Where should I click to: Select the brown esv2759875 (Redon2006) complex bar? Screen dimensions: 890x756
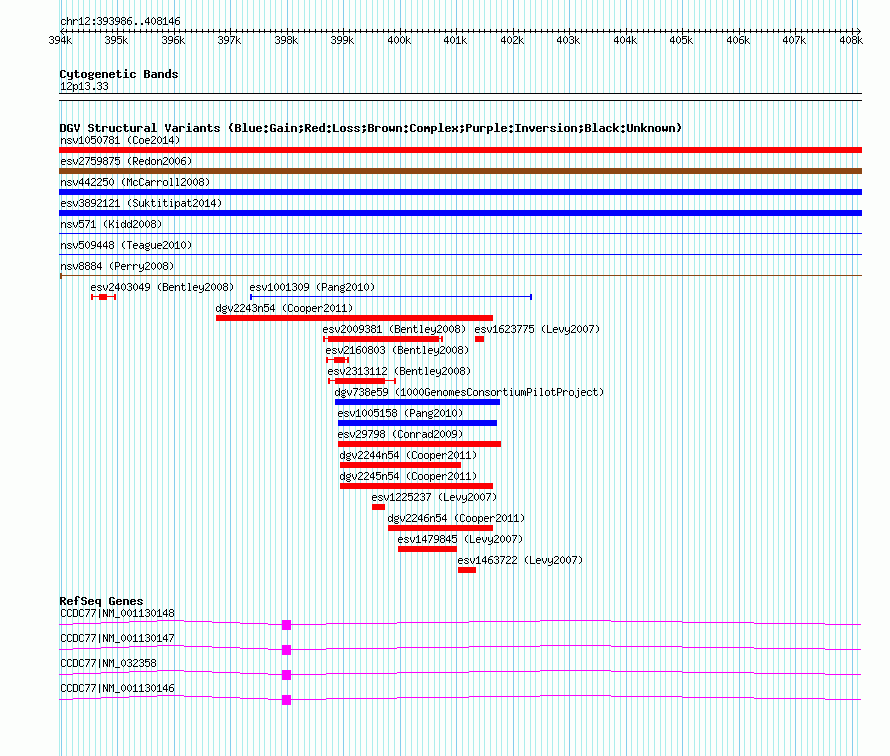pyautogui.click(x=460, y=171)
